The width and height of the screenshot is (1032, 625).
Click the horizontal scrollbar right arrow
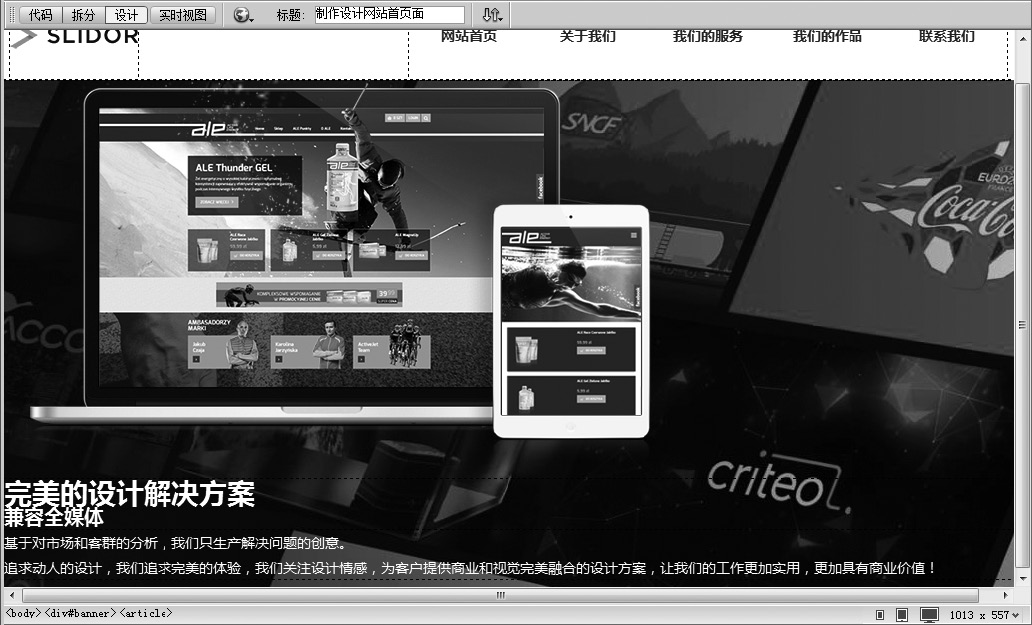pos(1006,595)
